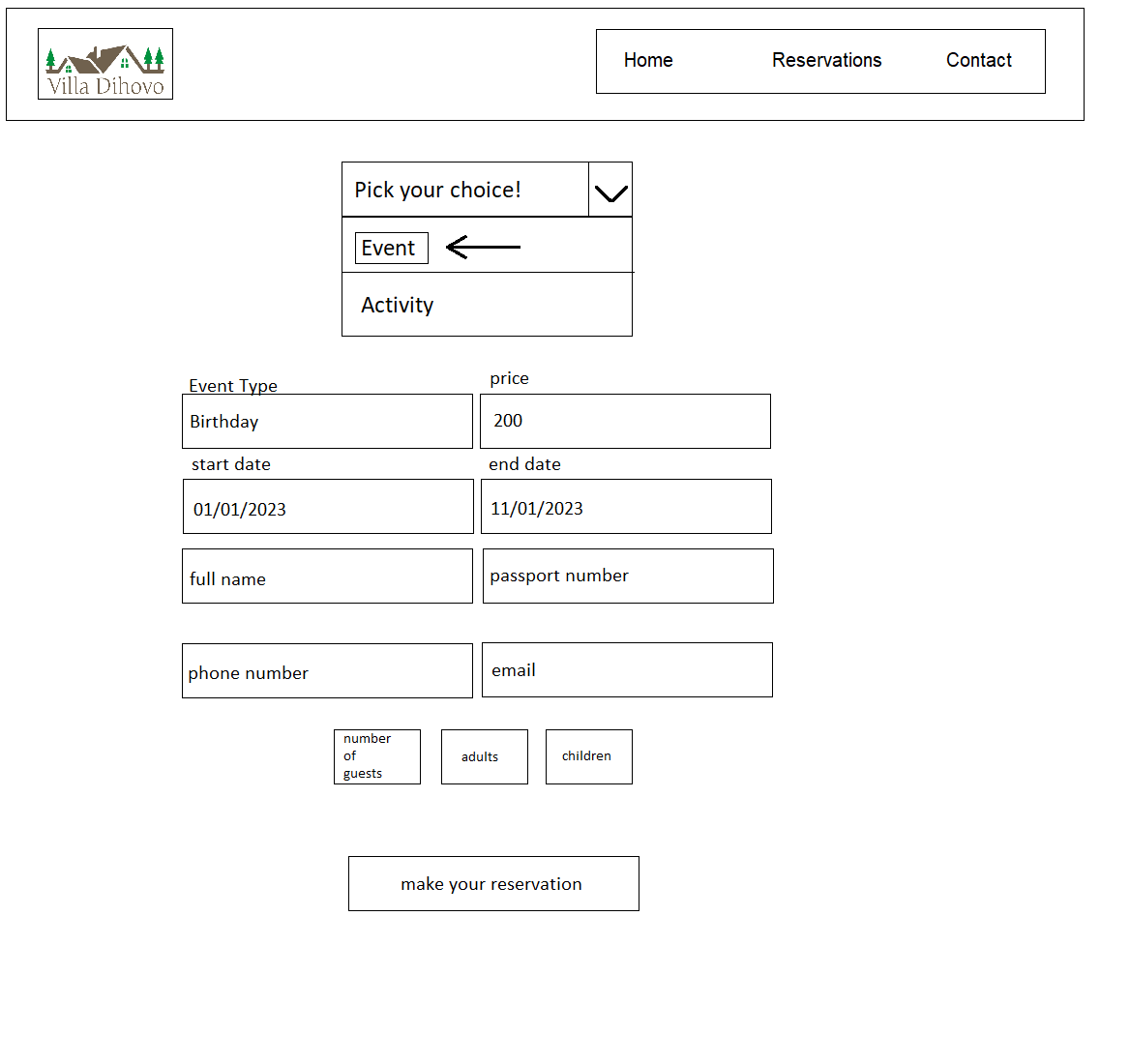Click into the phone number field

coord(327,671)
